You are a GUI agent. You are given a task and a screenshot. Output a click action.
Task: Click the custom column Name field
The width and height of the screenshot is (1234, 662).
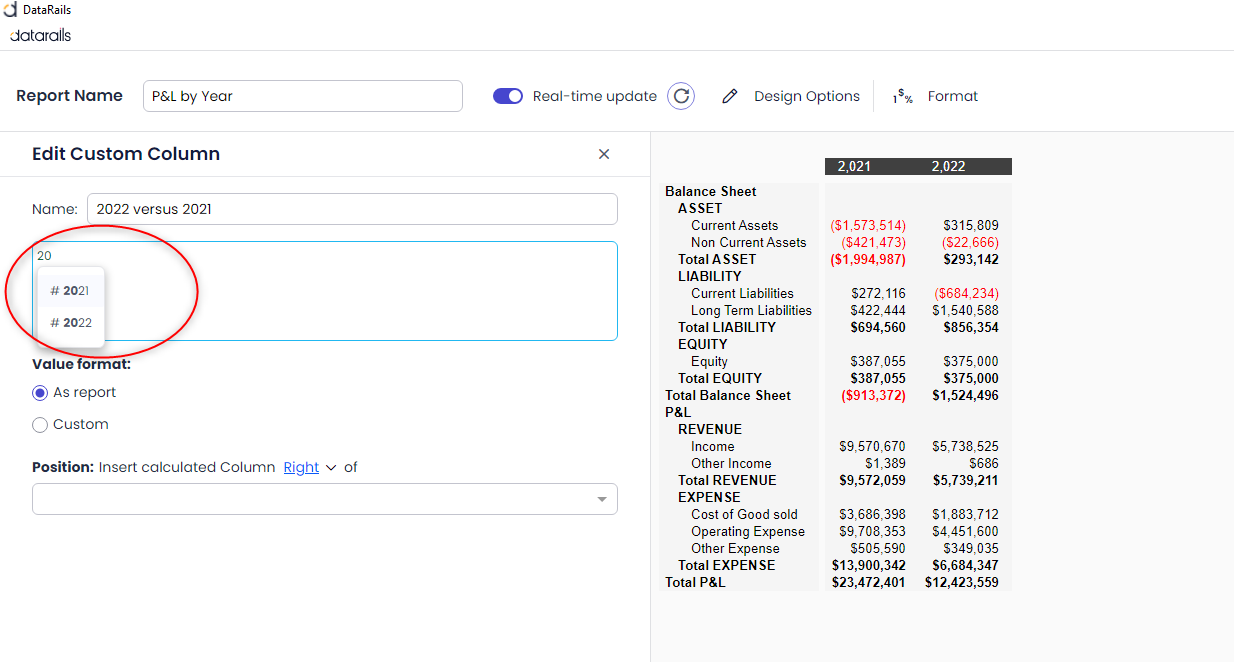point(352,209)
